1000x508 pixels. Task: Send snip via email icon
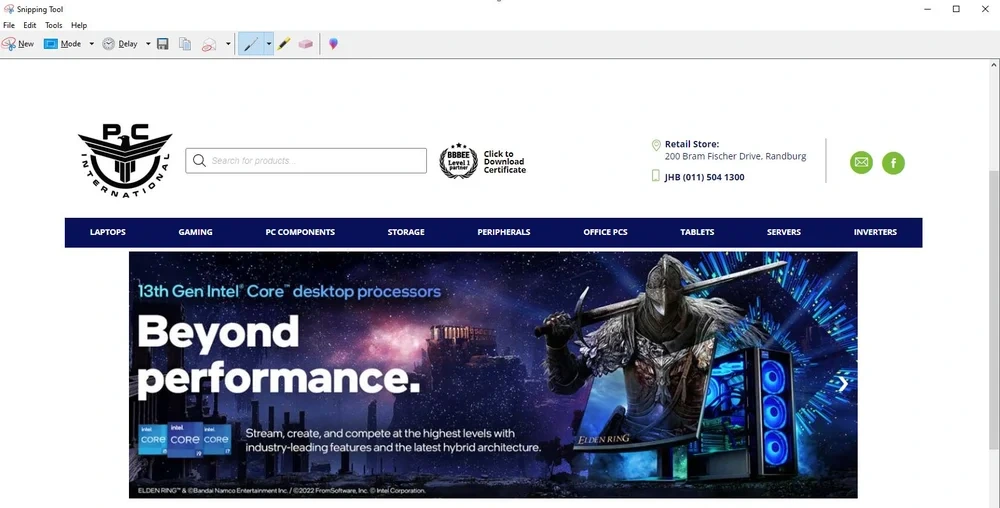coord(209,45)
